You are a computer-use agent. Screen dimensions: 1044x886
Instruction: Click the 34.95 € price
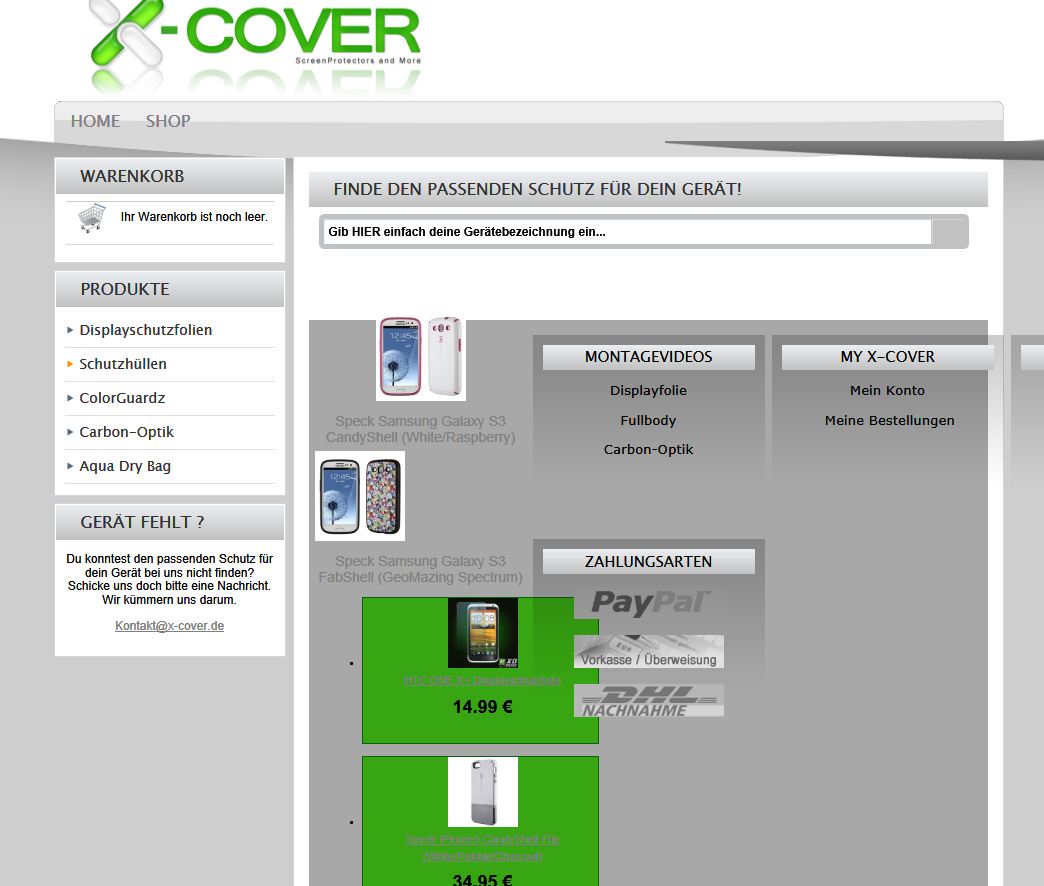click(x=483, y=879)
